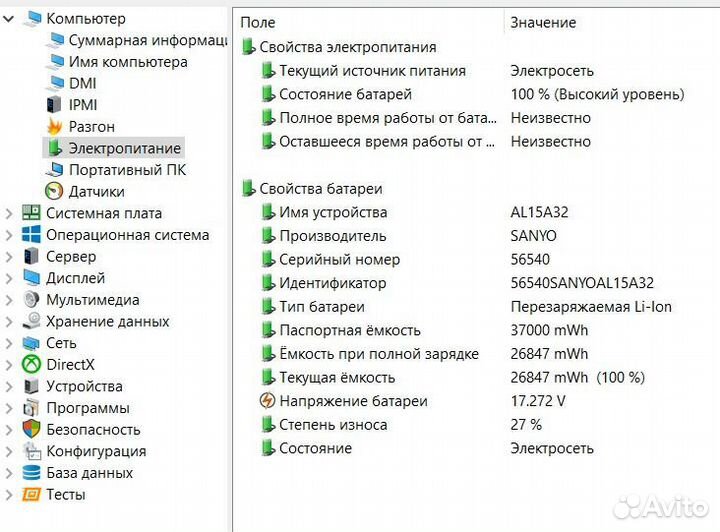The image size is (720, 532).
Task: Click the Разгон flame icon
Action: 55,126
